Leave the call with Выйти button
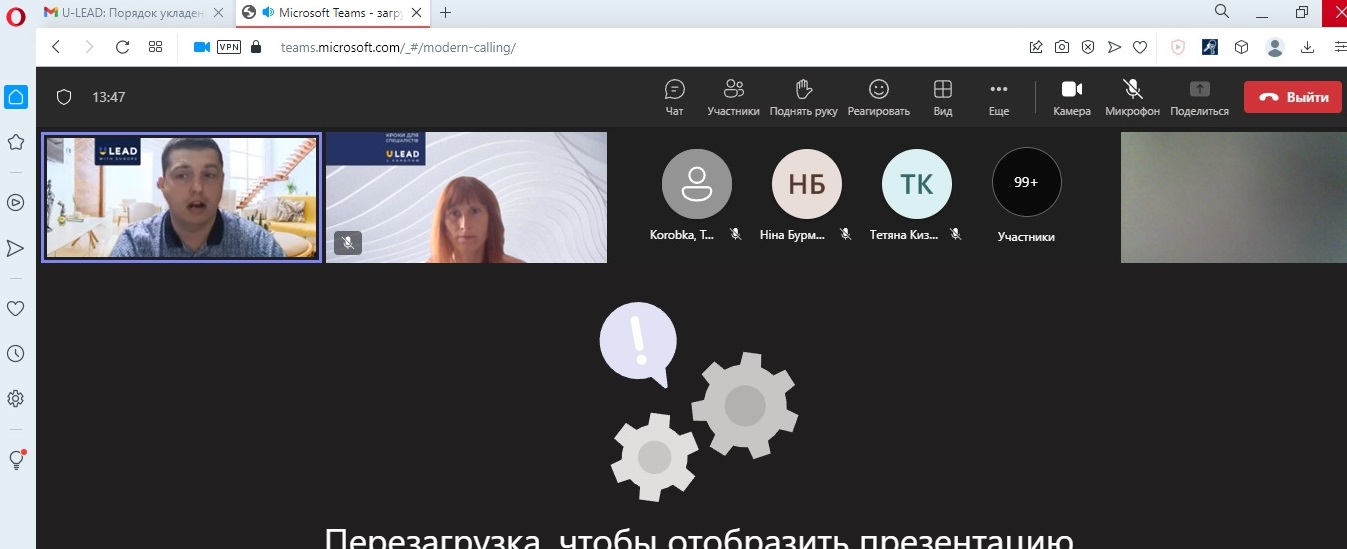Viewport: 1347px width, 549px height. 1292,97
